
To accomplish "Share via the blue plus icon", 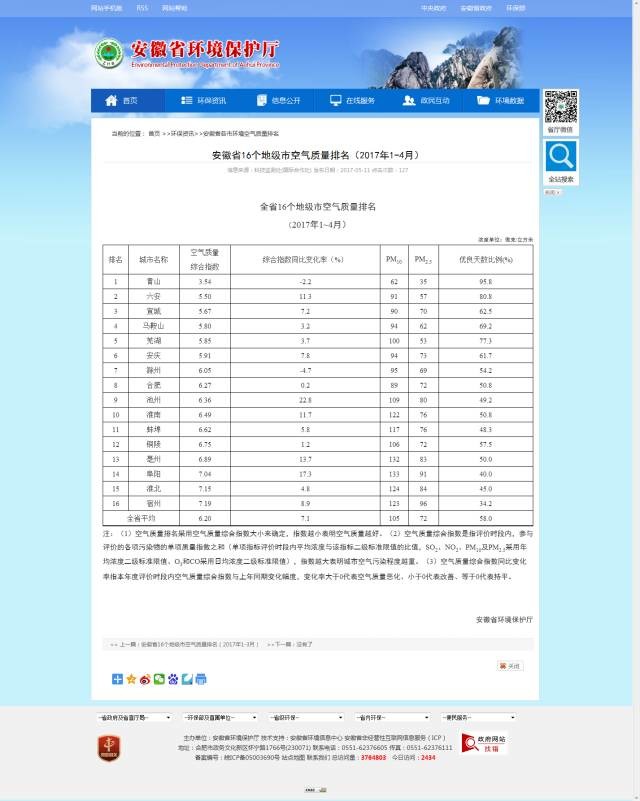I will tap(117, 679).
